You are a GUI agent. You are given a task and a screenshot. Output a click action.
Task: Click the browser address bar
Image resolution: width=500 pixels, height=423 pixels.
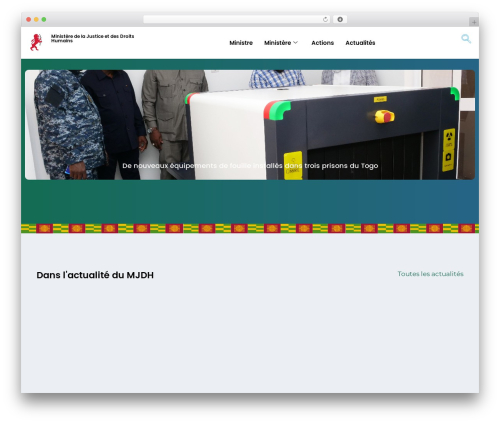coord(236,20)
